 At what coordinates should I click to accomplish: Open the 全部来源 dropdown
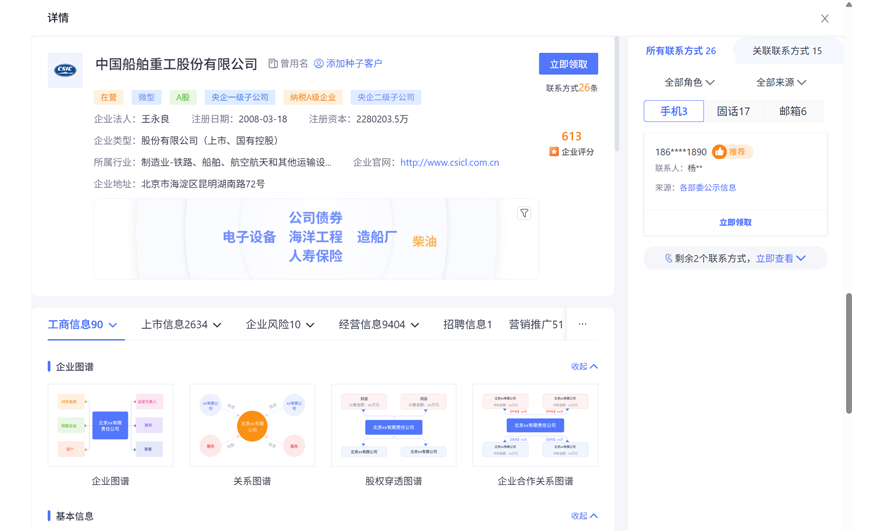pyautogui.click(x=781, y=83)
